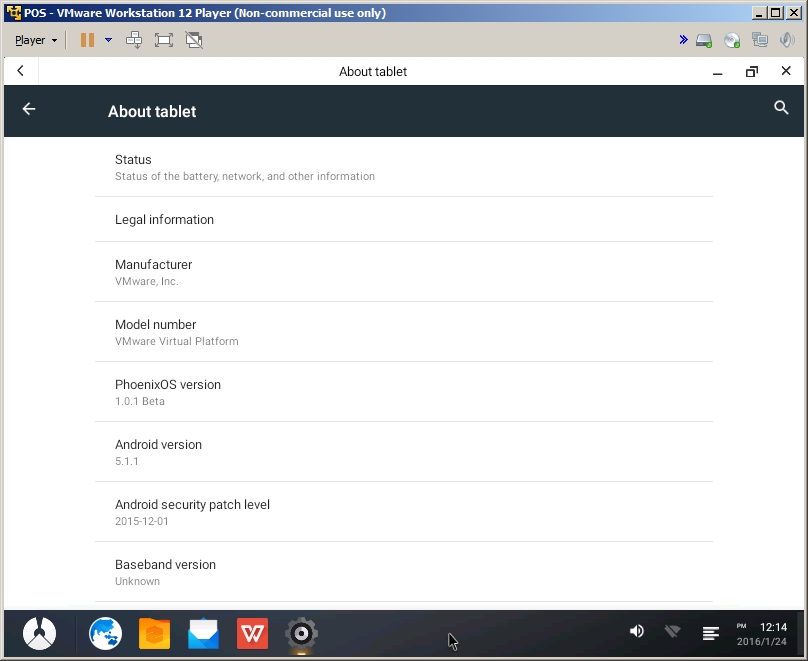Minimize the About tablet inner window
The height and width of the screenshot is (661, 808).
coord(717,72)
